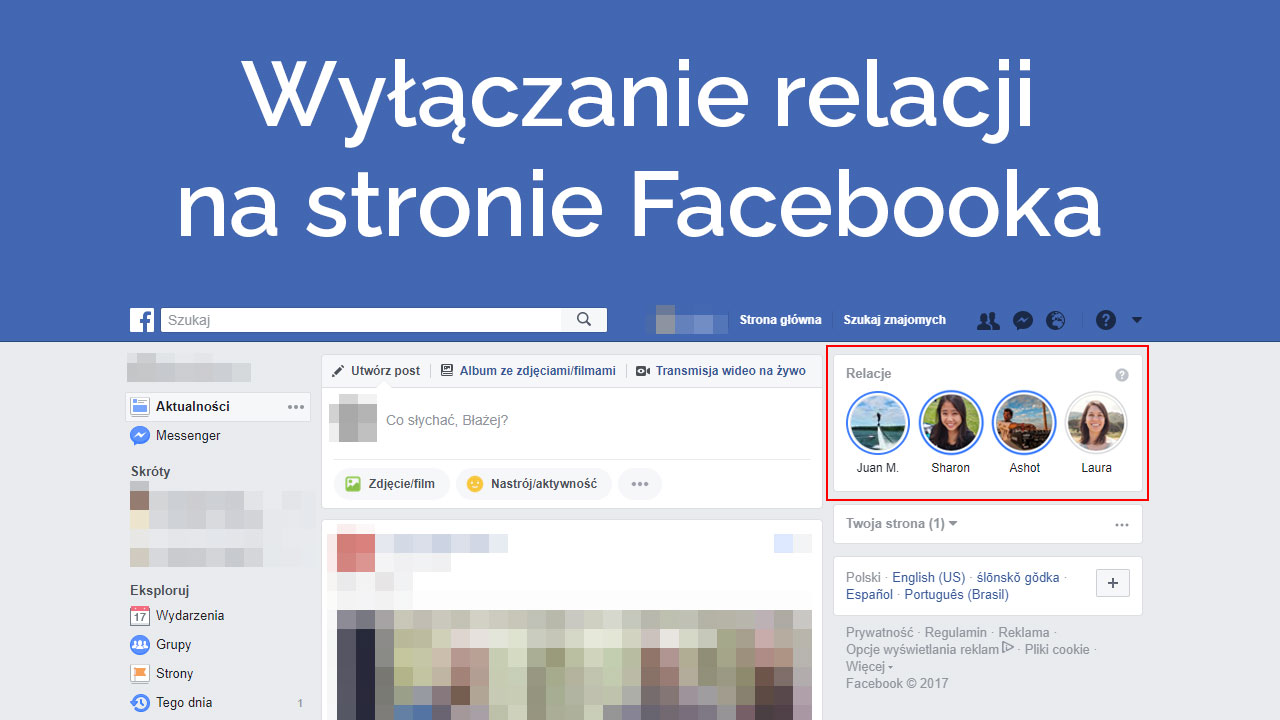Go to Strona główna
Image resolution: width=1280 pixels, height=720 pixels.
tap(780, 320)
